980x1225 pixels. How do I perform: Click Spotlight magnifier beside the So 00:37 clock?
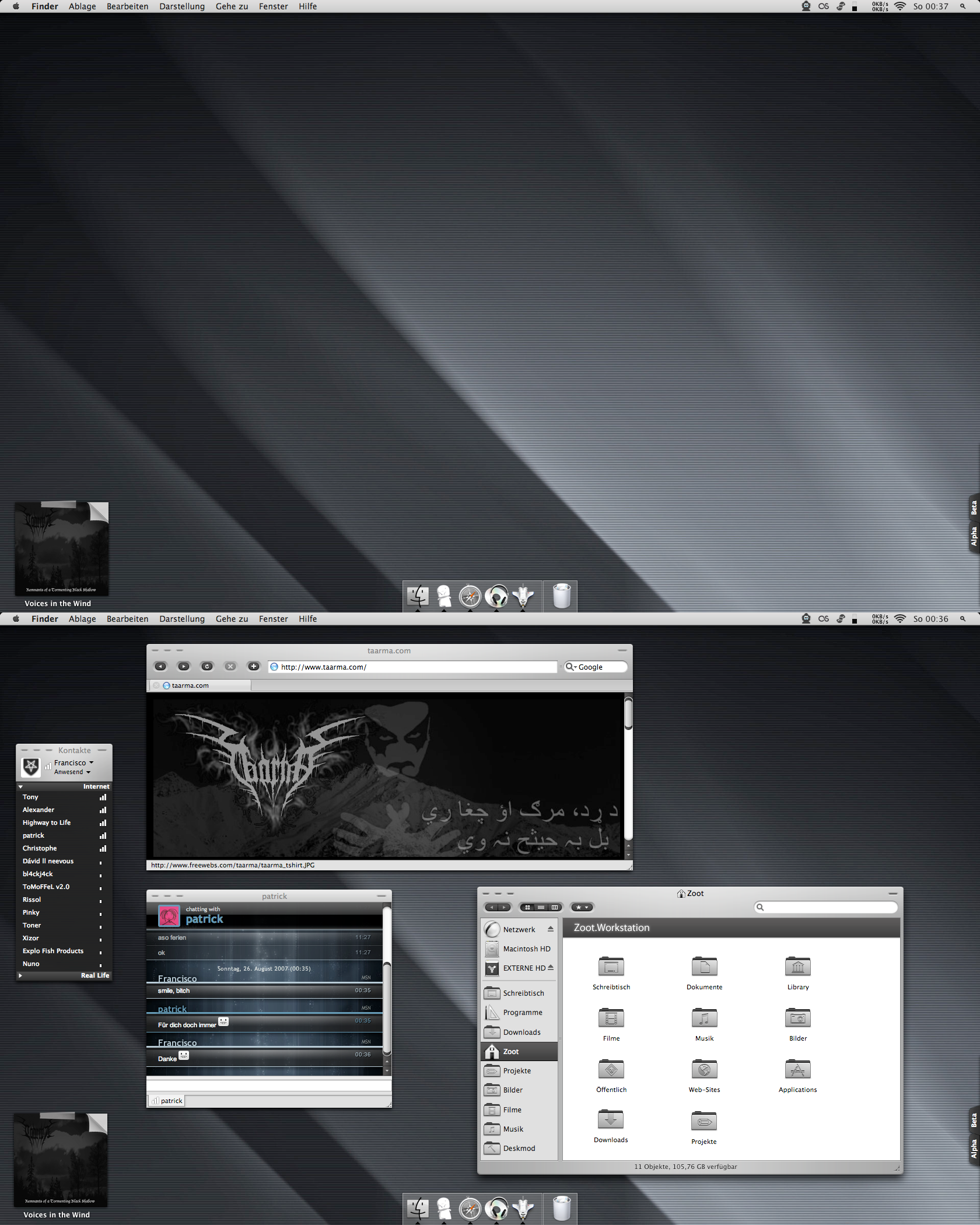click(963, 6)
